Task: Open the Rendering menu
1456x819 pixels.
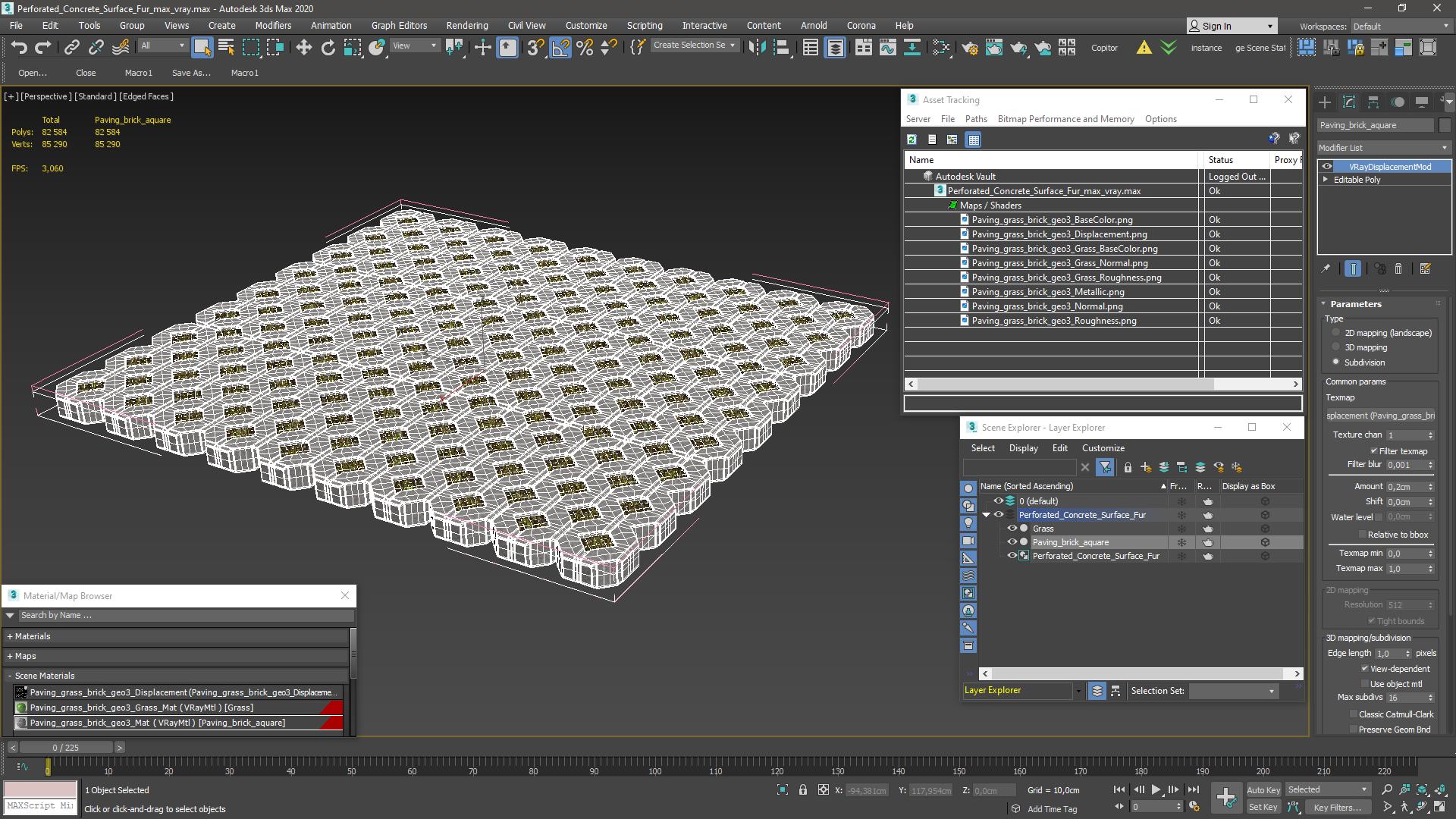Action: (x=467, y=25)
